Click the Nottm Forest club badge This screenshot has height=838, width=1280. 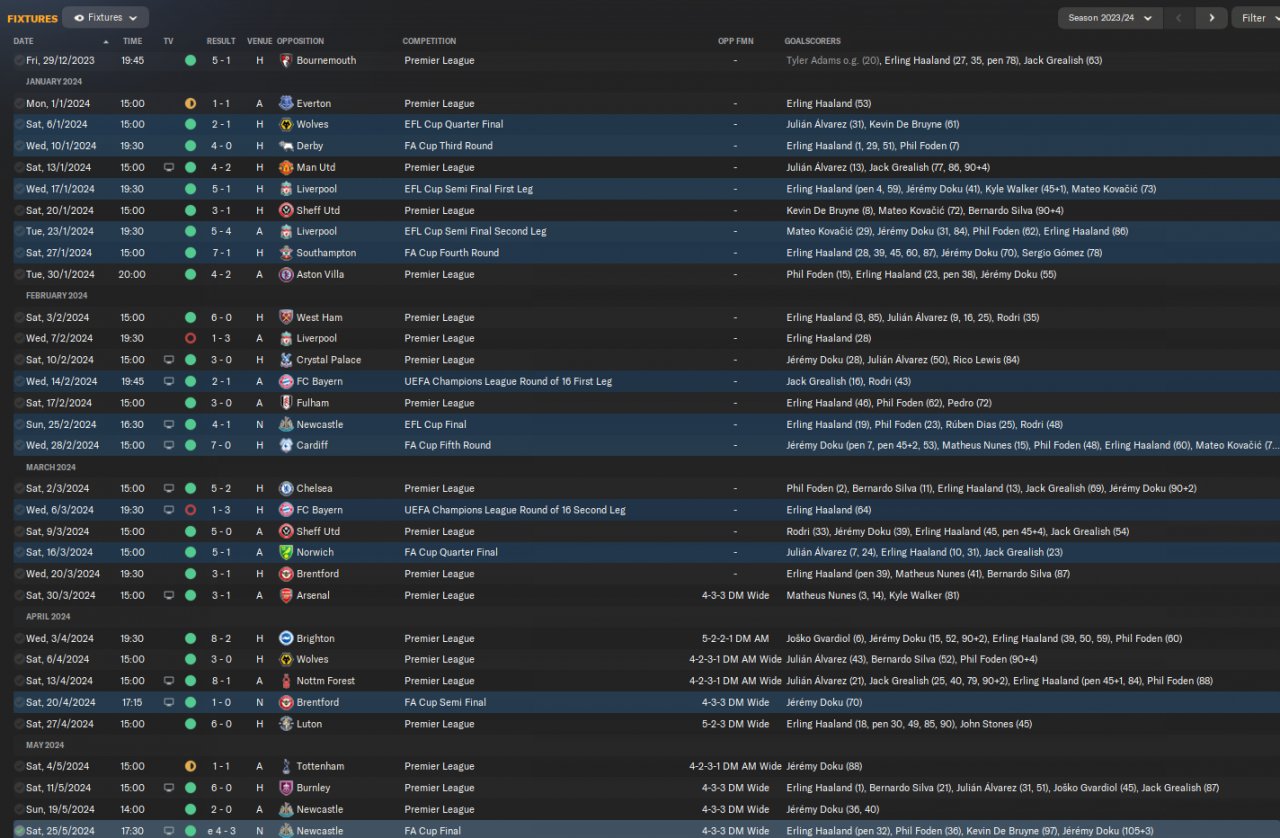[x=286, y=681]
